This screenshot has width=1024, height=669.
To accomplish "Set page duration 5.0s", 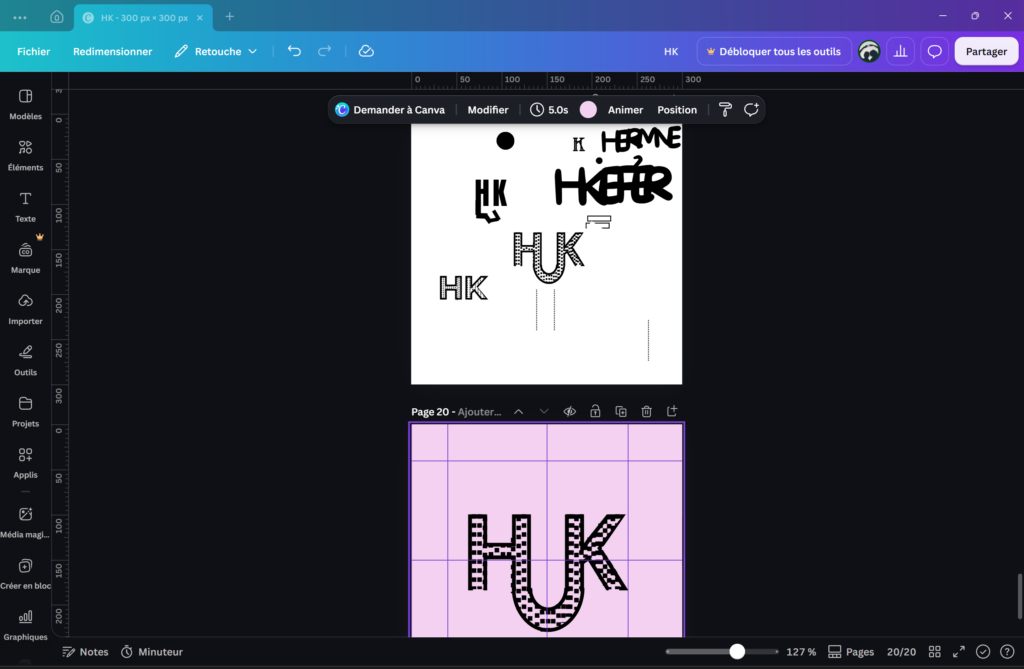I will point(549,110).
